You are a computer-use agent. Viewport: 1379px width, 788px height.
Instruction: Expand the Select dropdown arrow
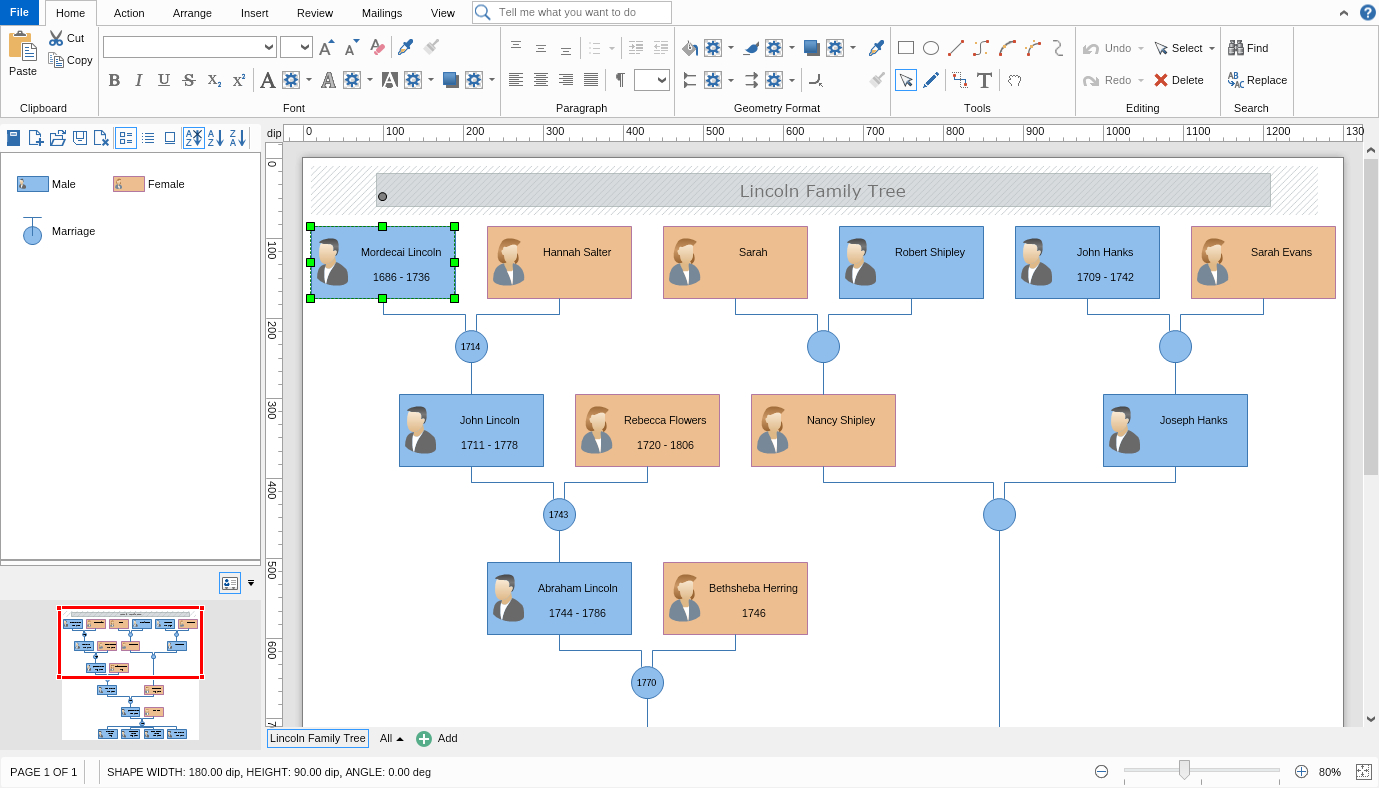(x=1212, y=48)
